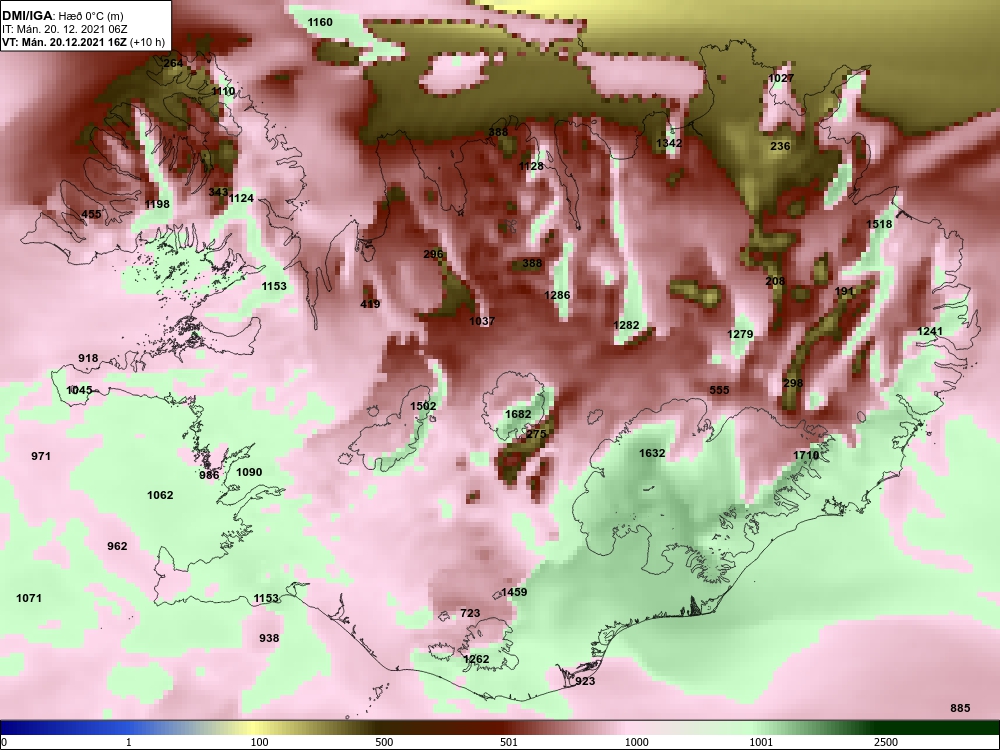Click the map value 923
This screenshot has height=750, width=1000.
coord(585,681)
